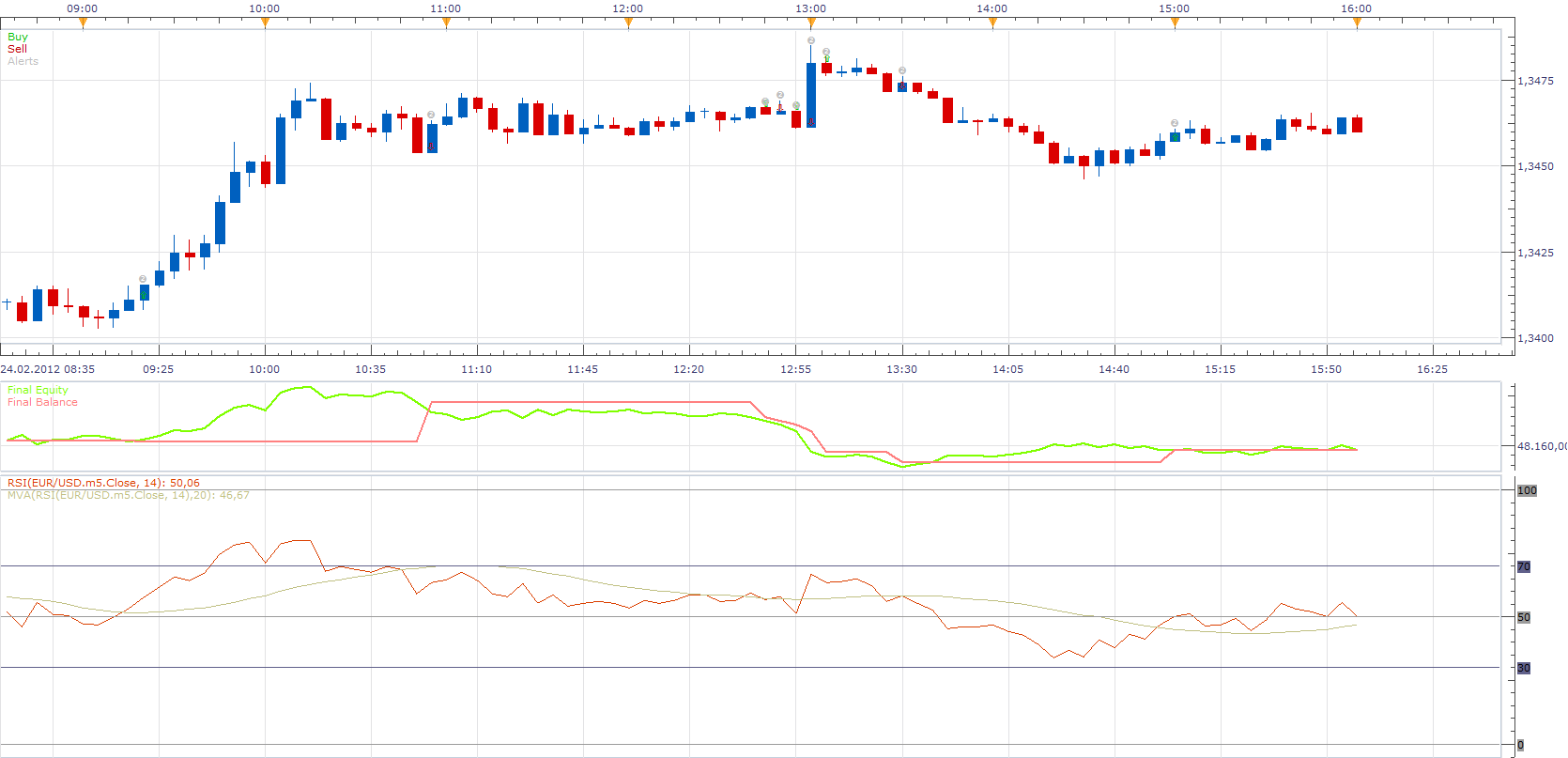
Task: Select the green Buy legend label
Action: click(18, 37)
